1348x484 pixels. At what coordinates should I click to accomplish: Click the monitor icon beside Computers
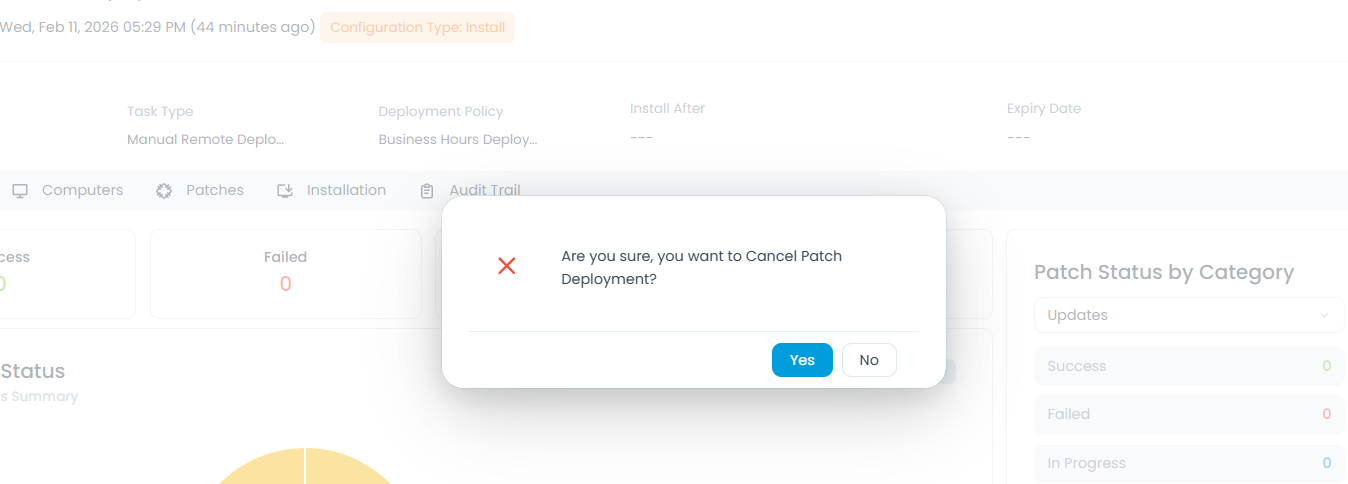click(20, 190)
